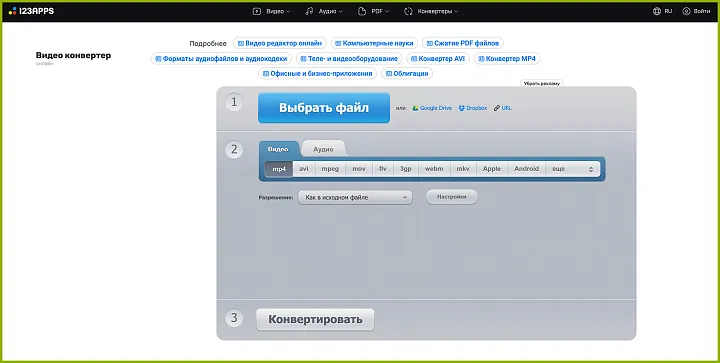Screen dimensions: 720x363
Task: Switch to the Видео tab
Action: 278,149
